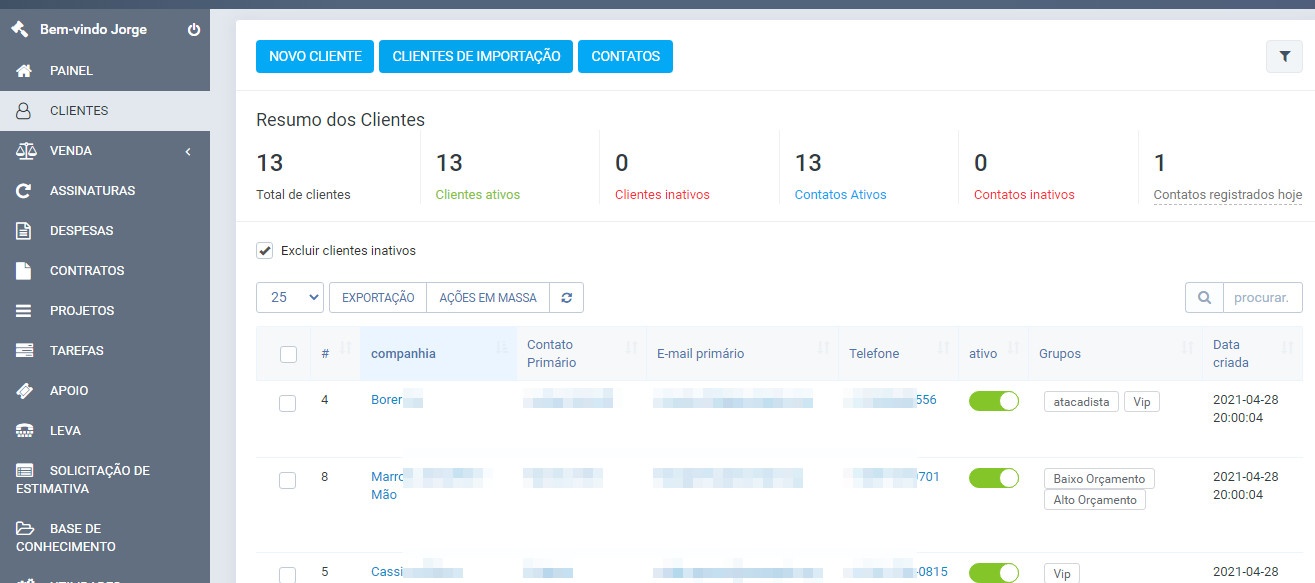Open the filter icon above the client list
The height and width of the screenshot is (583, 1315).
point(1284,57)
